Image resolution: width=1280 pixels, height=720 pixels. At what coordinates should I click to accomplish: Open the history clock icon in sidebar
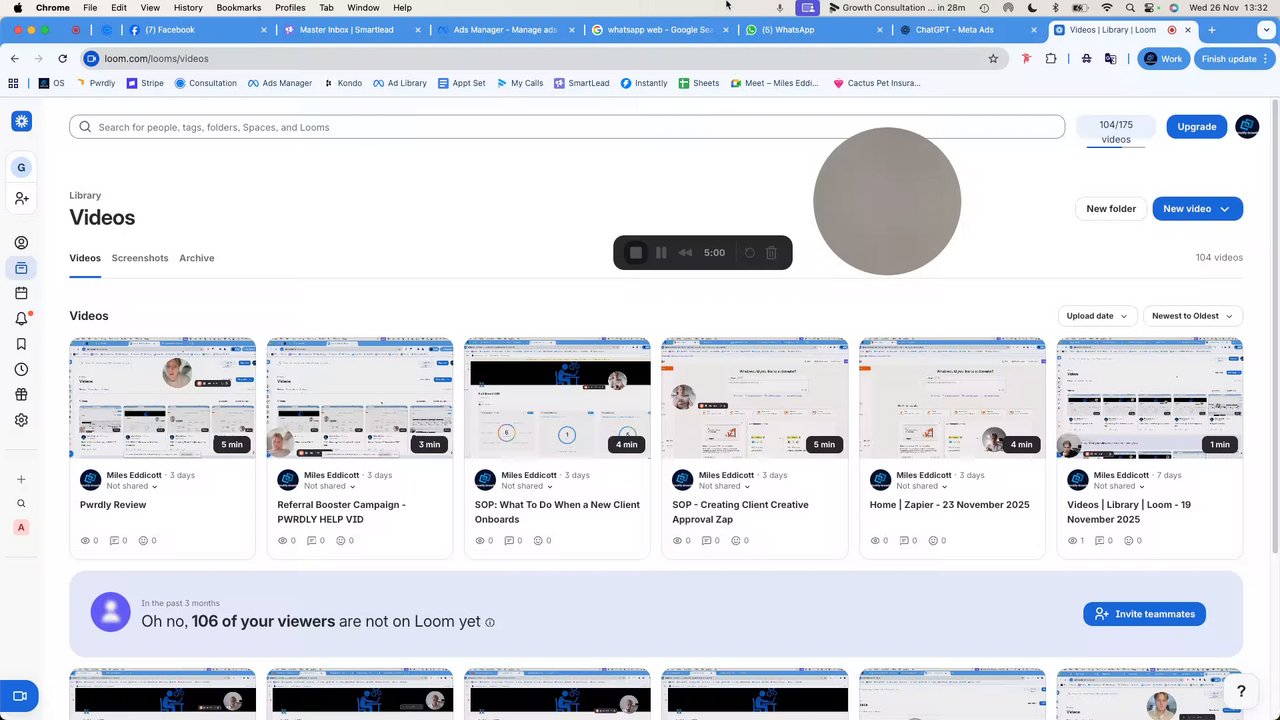click(x=21, y=370)
